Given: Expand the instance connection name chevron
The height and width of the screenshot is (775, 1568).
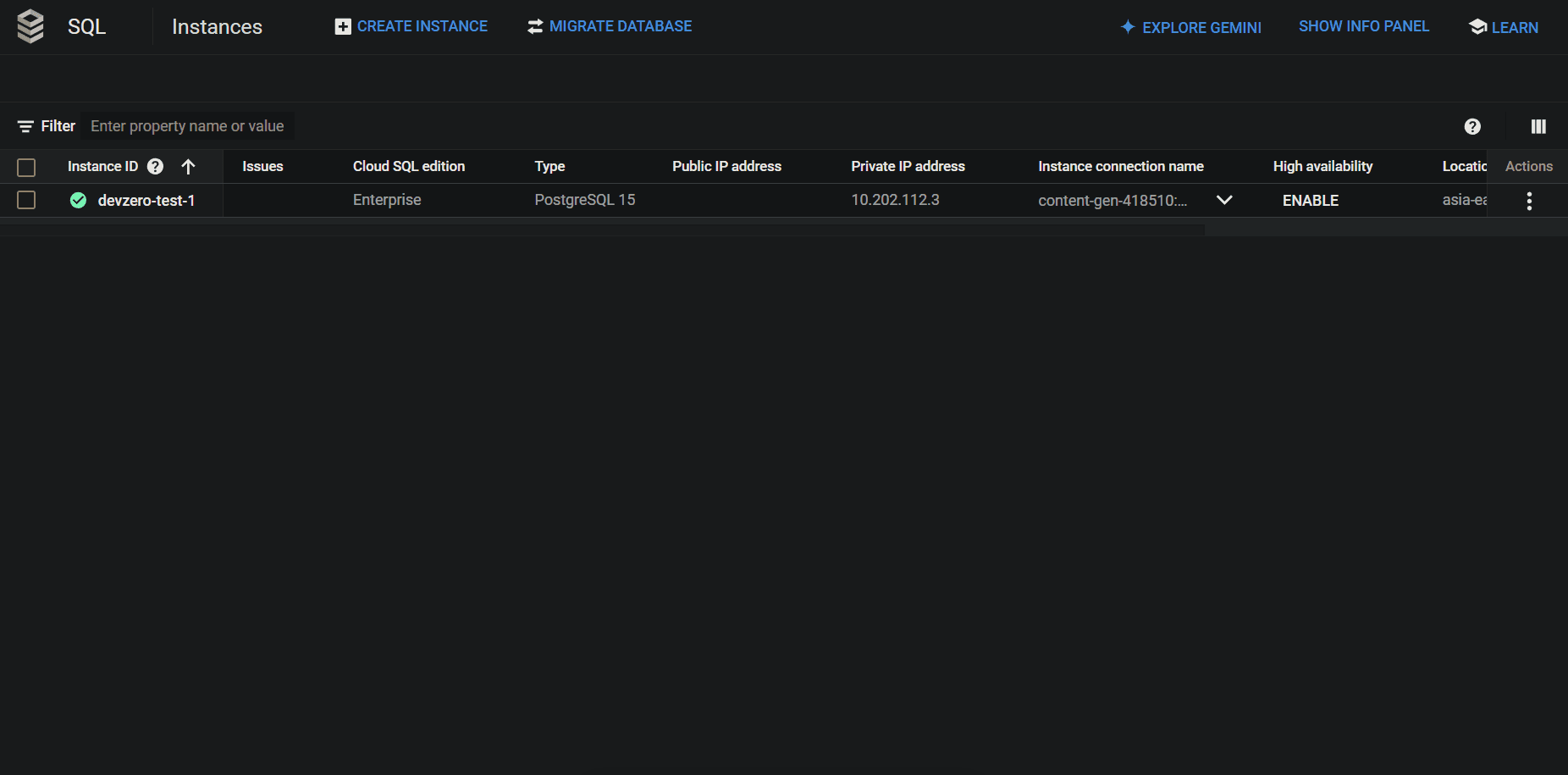Looking at the screenshot, I should pos(1224,200).
